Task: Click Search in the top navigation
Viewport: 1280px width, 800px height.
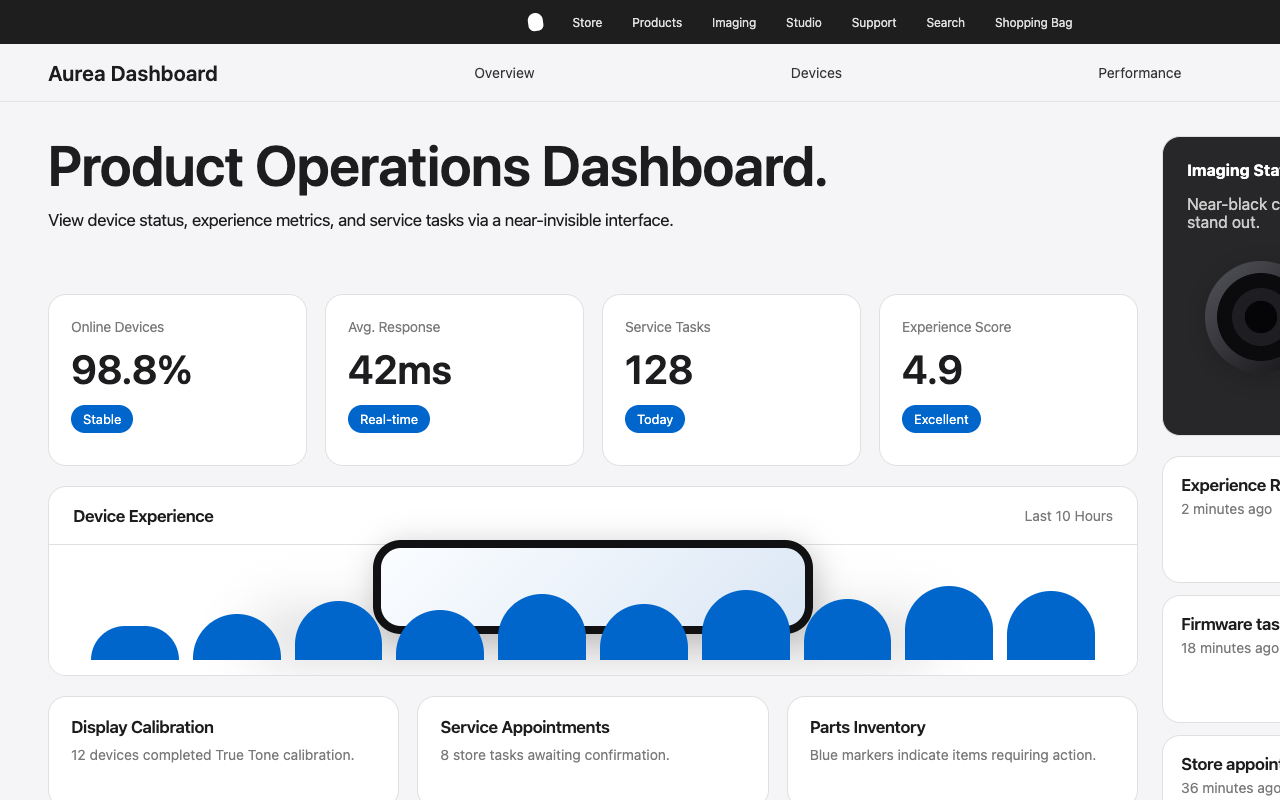Action: pos(945,23)
